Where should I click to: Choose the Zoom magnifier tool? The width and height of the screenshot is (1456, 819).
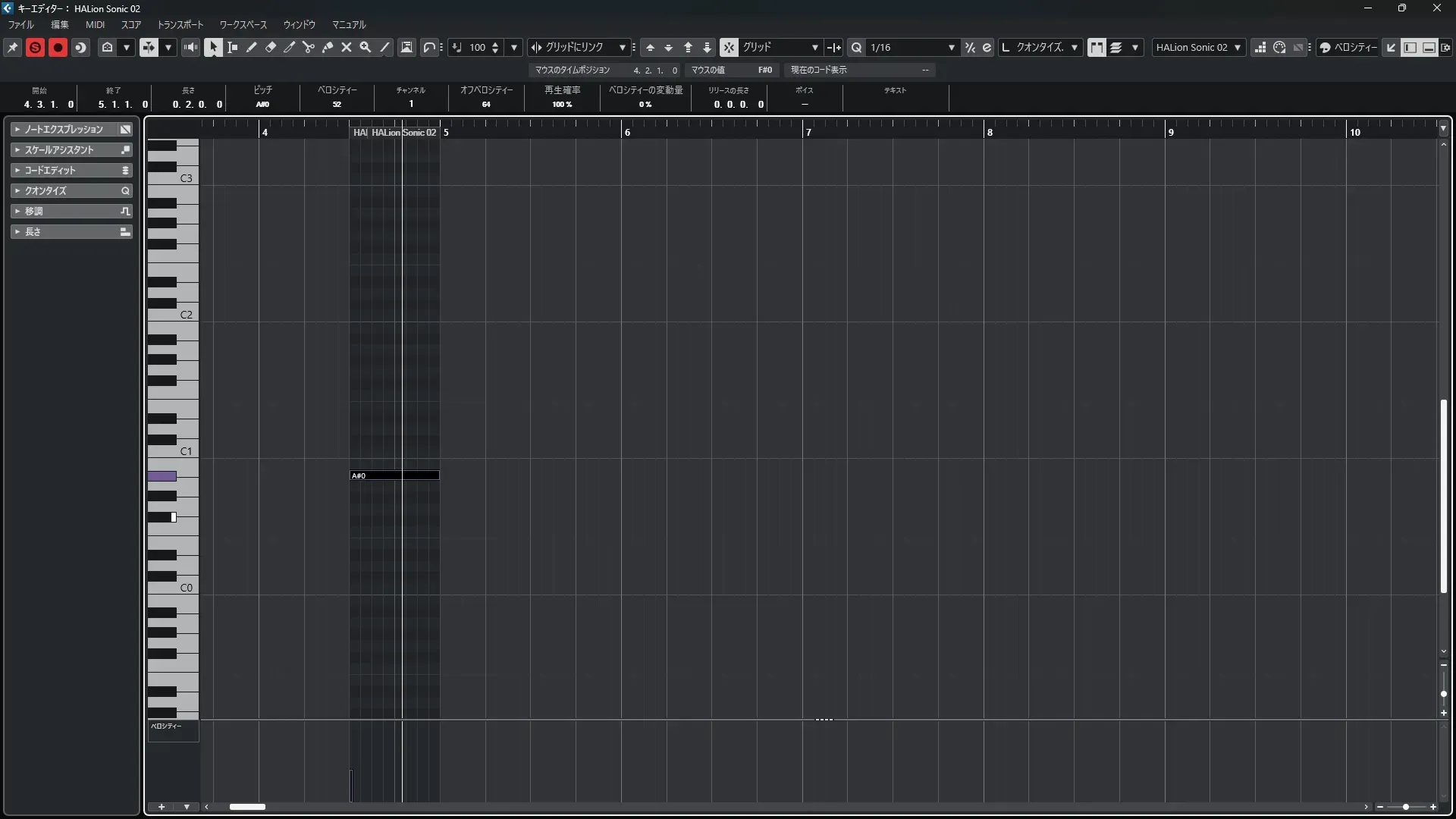coord(366,47)
